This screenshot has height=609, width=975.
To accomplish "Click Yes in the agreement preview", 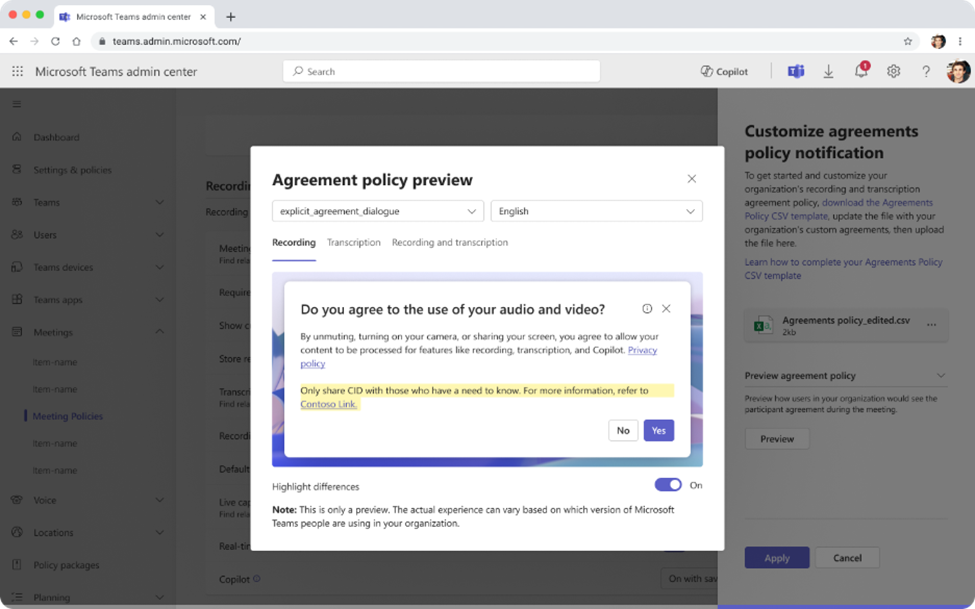I will (x=658, y=430).
